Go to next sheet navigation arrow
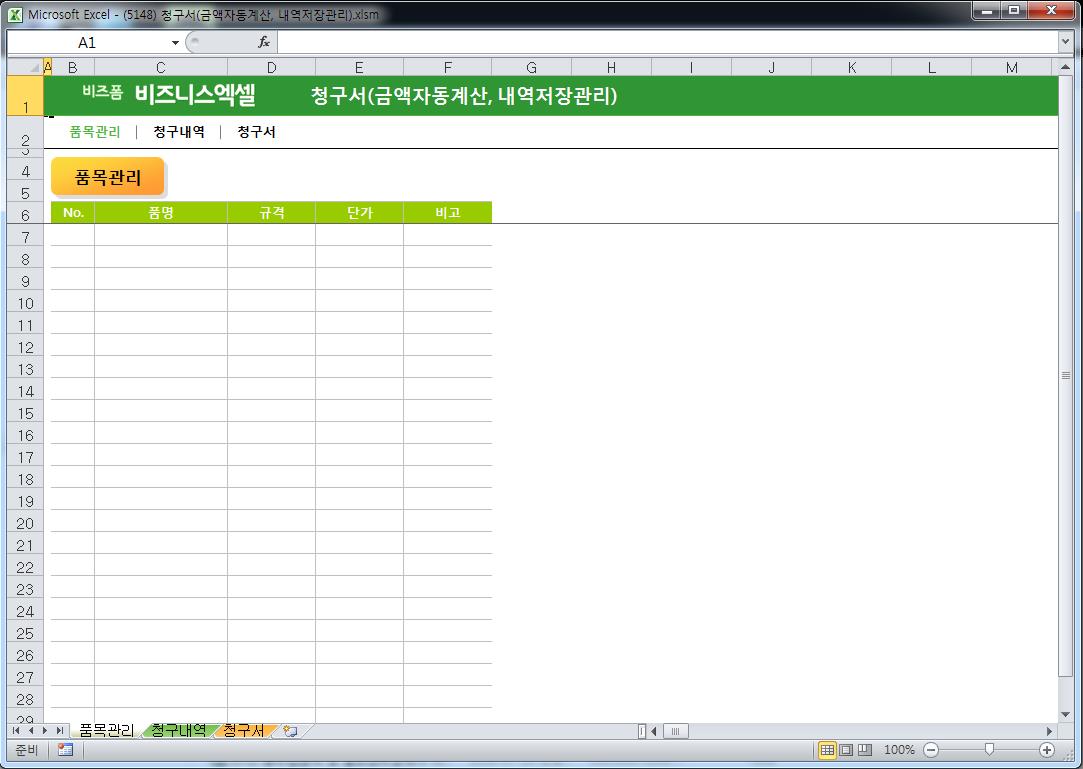The height and width of the screenshot is (769, 1083). pos(45,731)
